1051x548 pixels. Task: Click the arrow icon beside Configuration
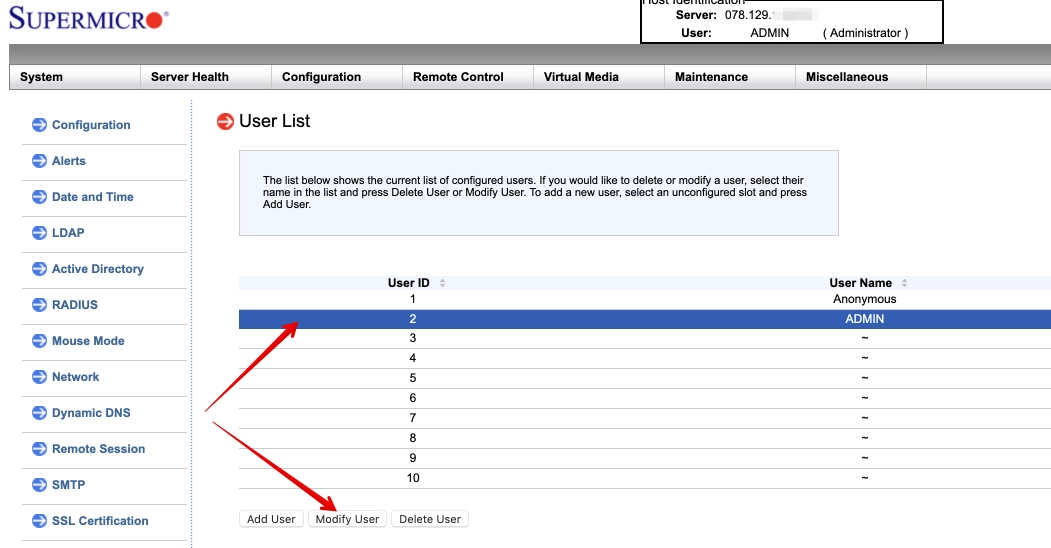point(39,125)
